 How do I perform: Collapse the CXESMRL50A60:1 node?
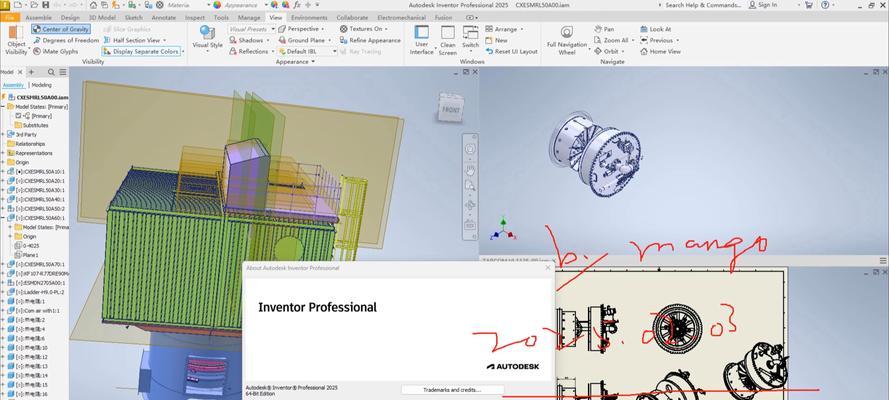pyautogui.click(x=3, y=218)
